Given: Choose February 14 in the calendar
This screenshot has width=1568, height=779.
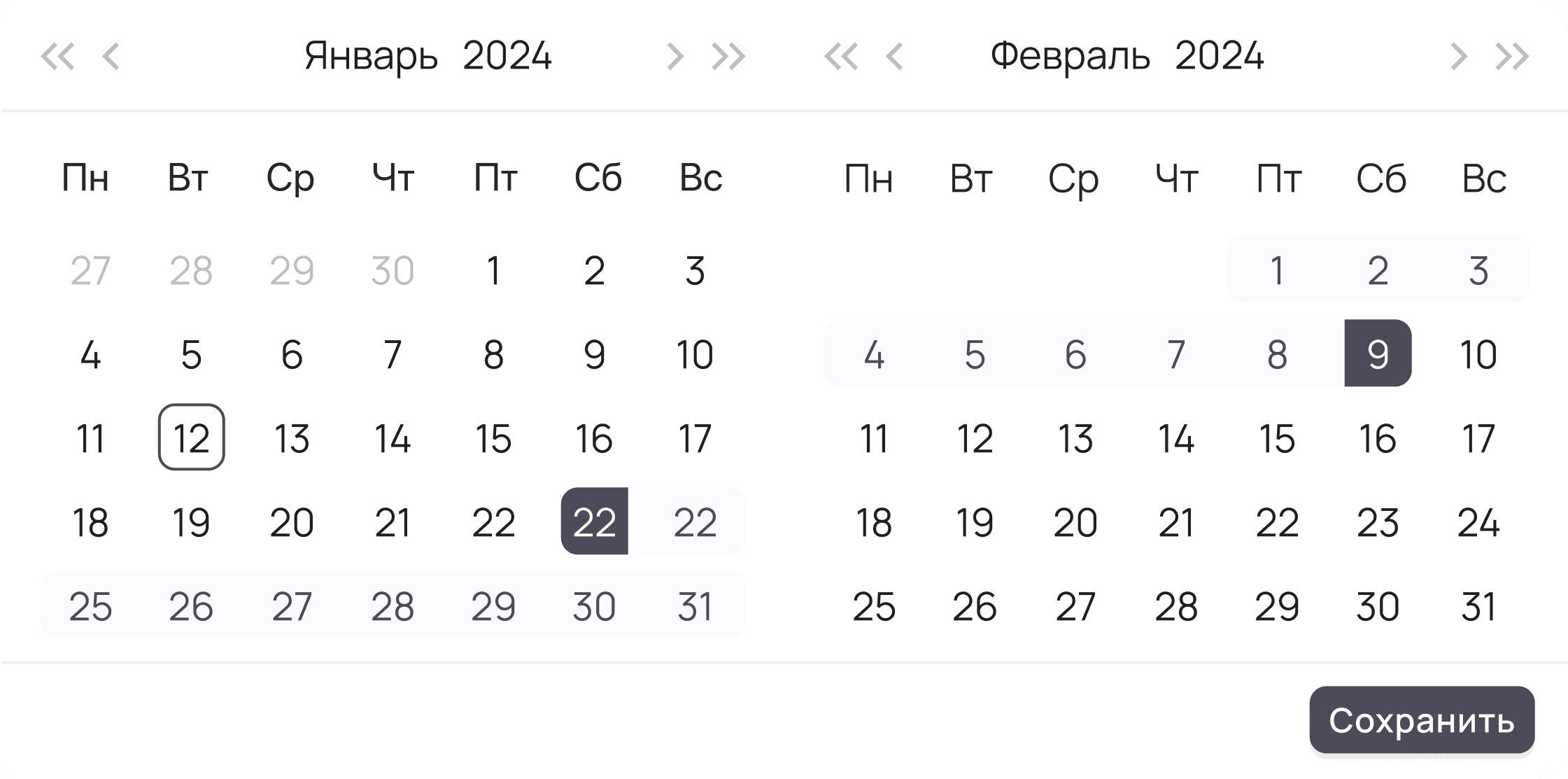Looking at the screenshot, I should pos(1176,437).
